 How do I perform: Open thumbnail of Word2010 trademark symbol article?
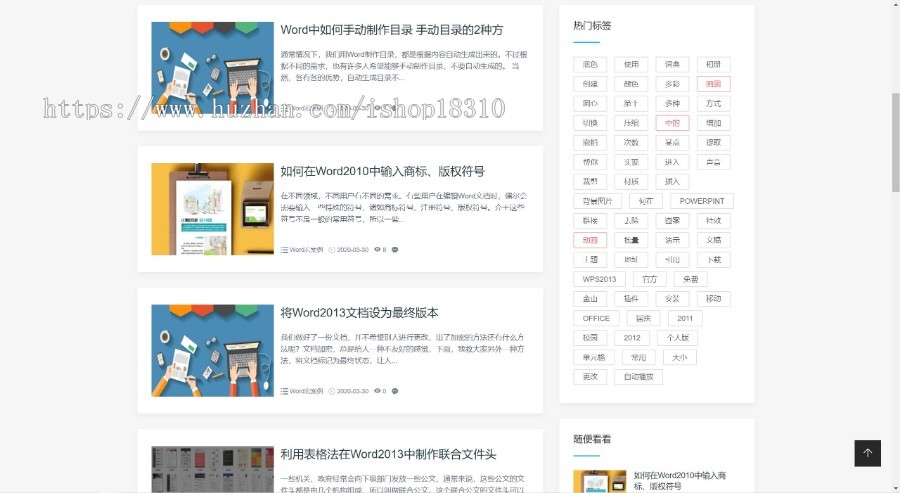point(212,209)
